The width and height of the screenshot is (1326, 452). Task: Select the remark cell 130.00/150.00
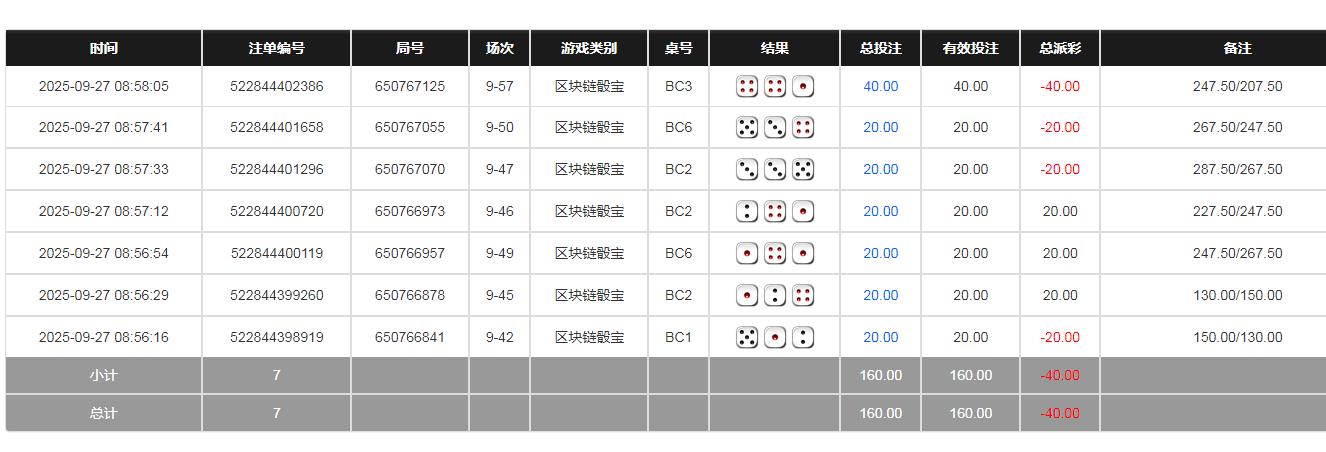(1237, 296)
